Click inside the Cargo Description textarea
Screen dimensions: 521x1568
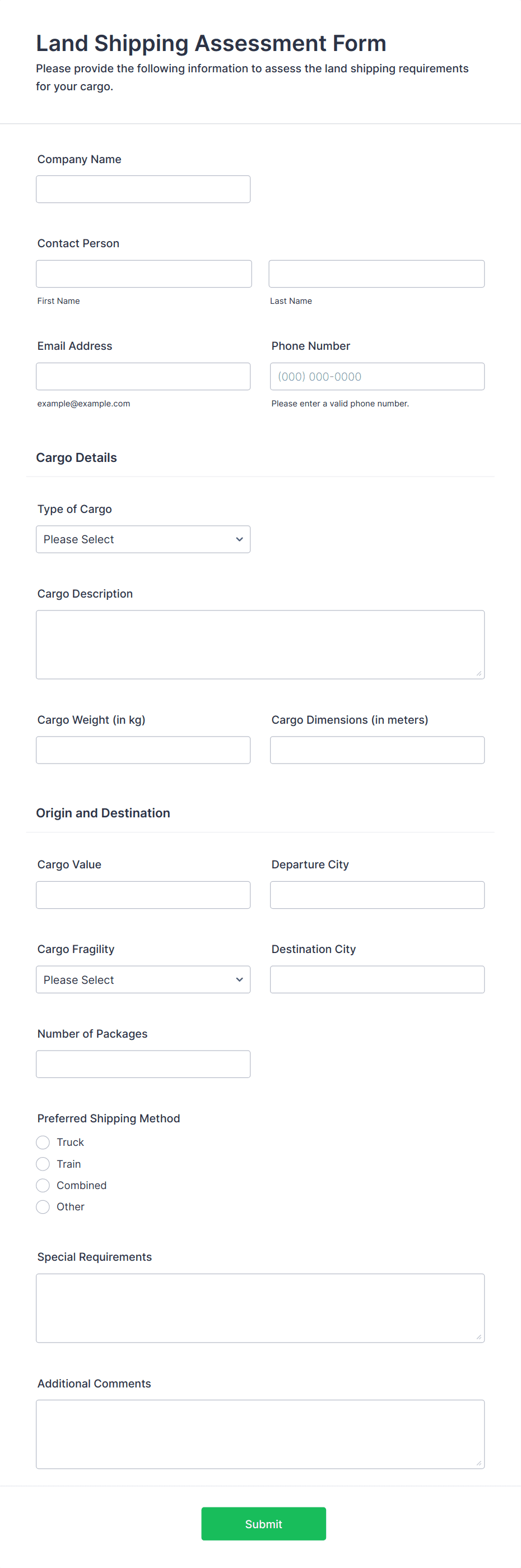pyautogui.click(x=259, y=644)
